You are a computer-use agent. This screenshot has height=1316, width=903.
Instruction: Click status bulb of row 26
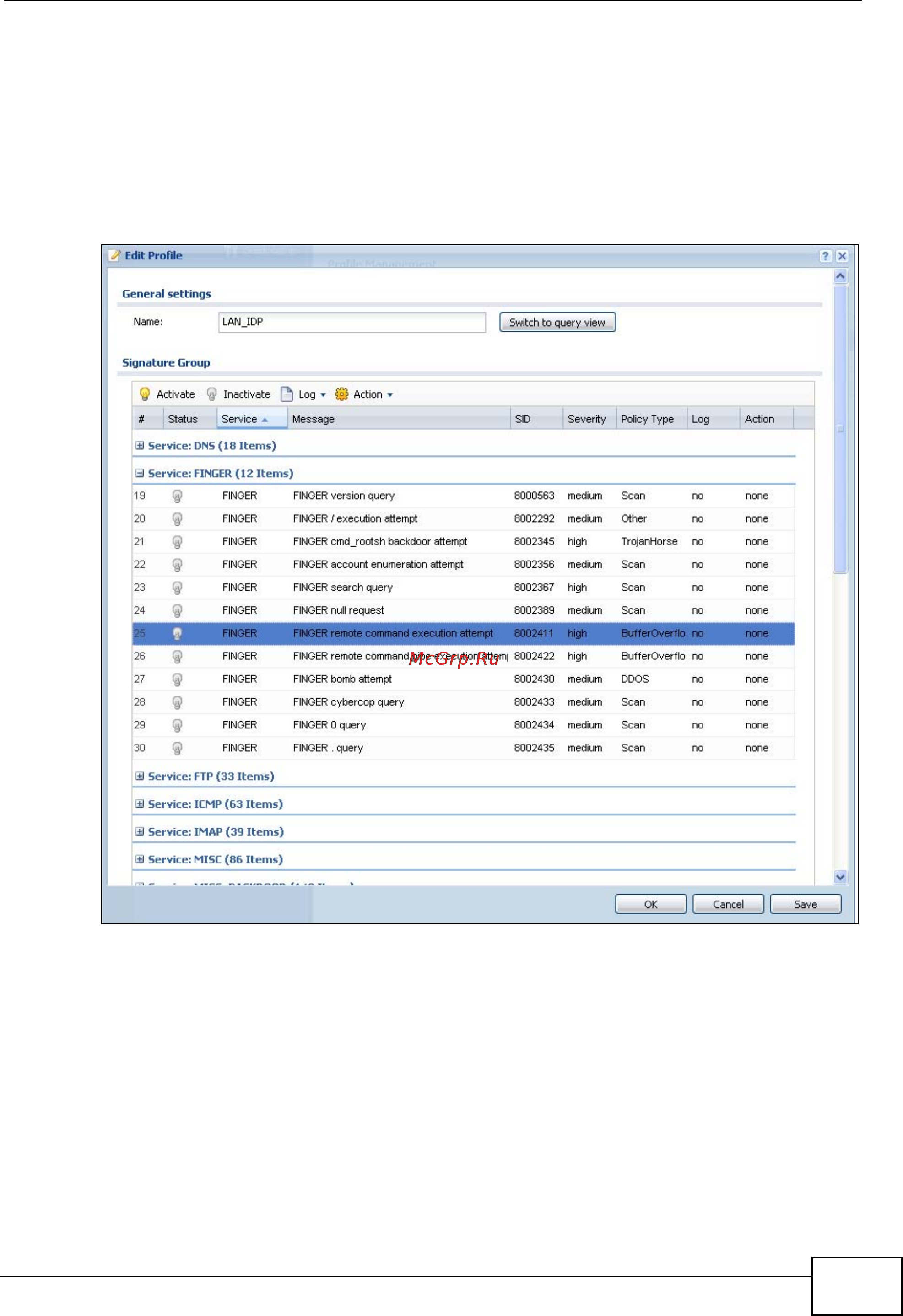point(177,656)
